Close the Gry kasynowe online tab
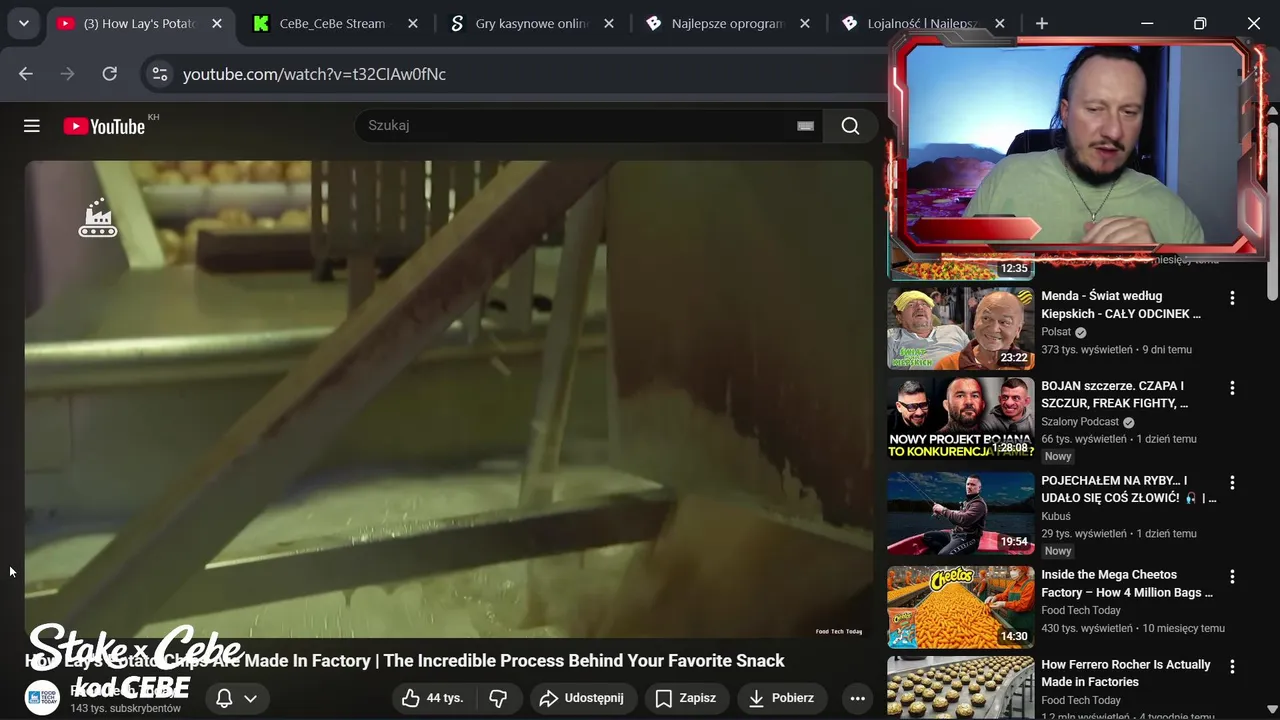This screenshot has height=720, width=1280. 609,23
